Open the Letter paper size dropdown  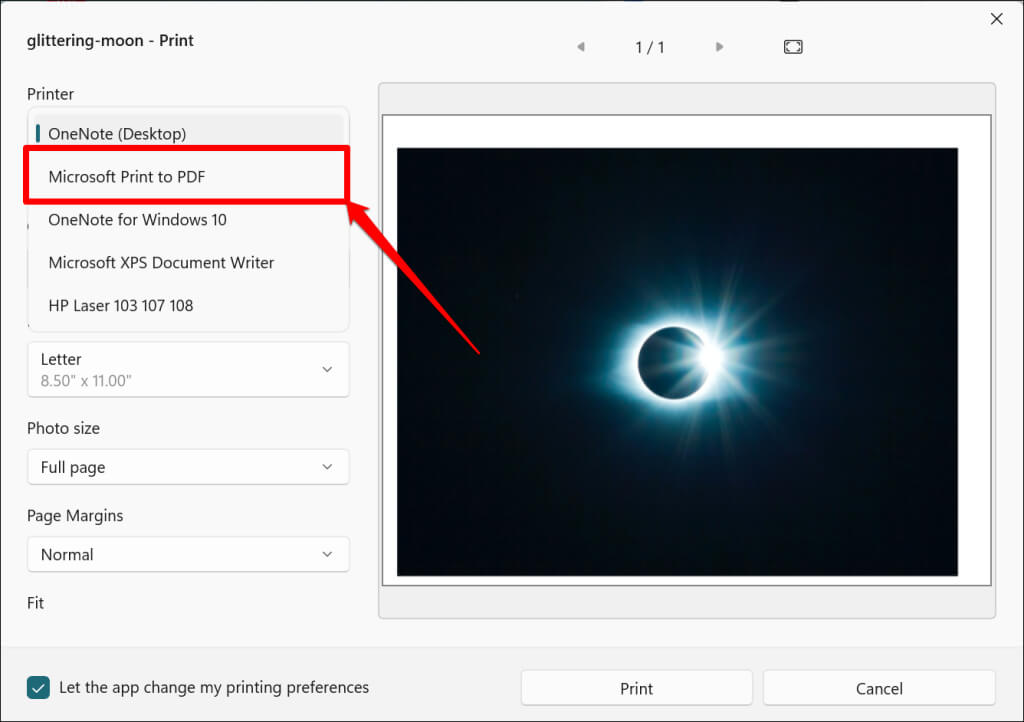(188, 369)
